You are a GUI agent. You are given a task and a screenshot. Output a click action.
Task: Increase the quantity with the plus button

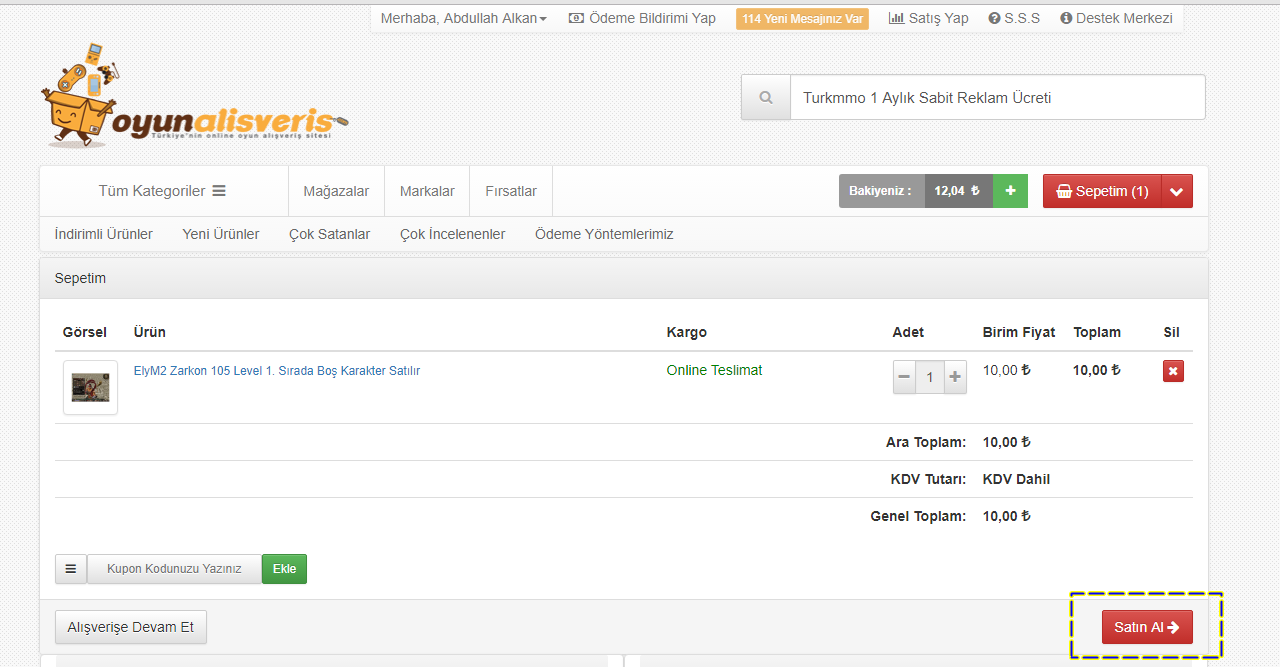click(955, 377)
